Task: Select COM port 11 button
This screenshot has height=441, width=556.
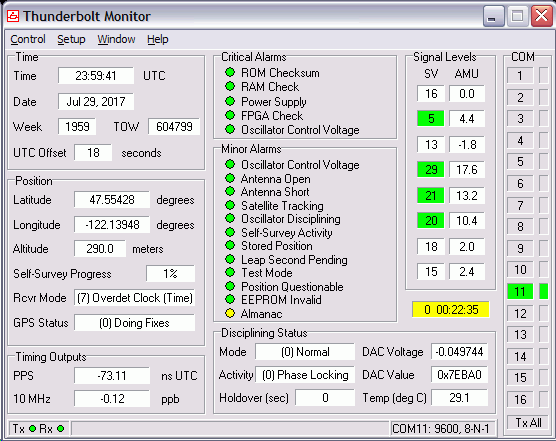Action: click(x=520, y=291)
